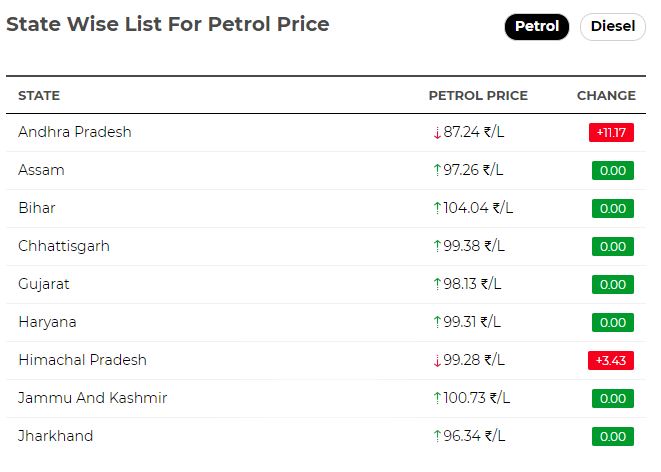Click the STATE column header
Viewport: 661px width, 472px height.
tap(39, 96)
